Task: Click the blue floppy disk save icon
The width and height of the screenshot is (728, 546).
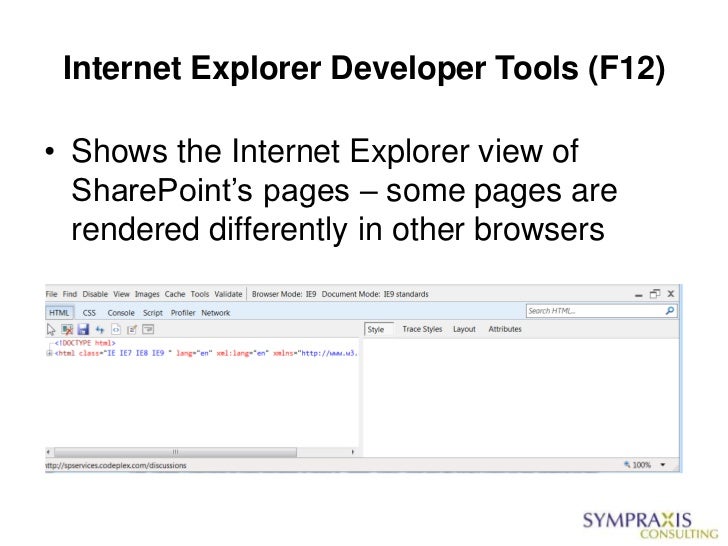Action: click(x=83, y=330)
